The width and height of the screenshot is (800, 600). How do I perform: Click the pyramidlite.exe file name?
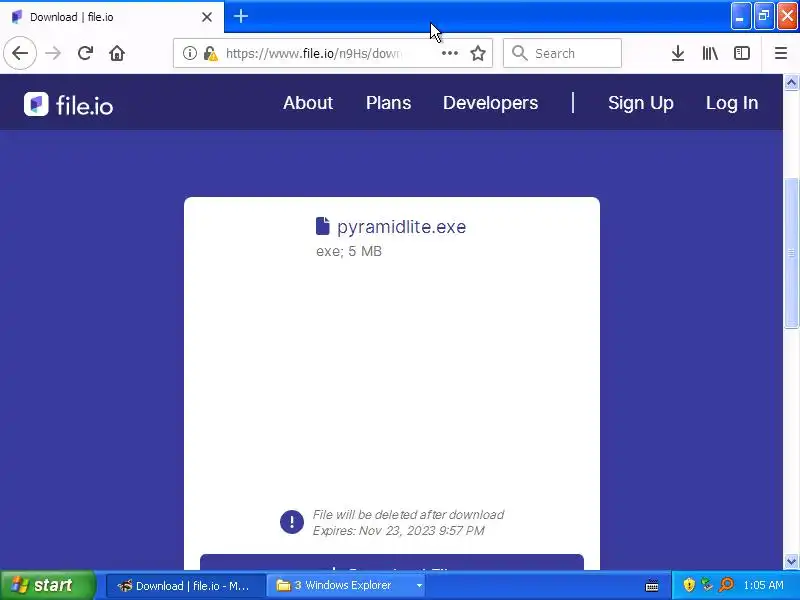(x=401, y=227)
